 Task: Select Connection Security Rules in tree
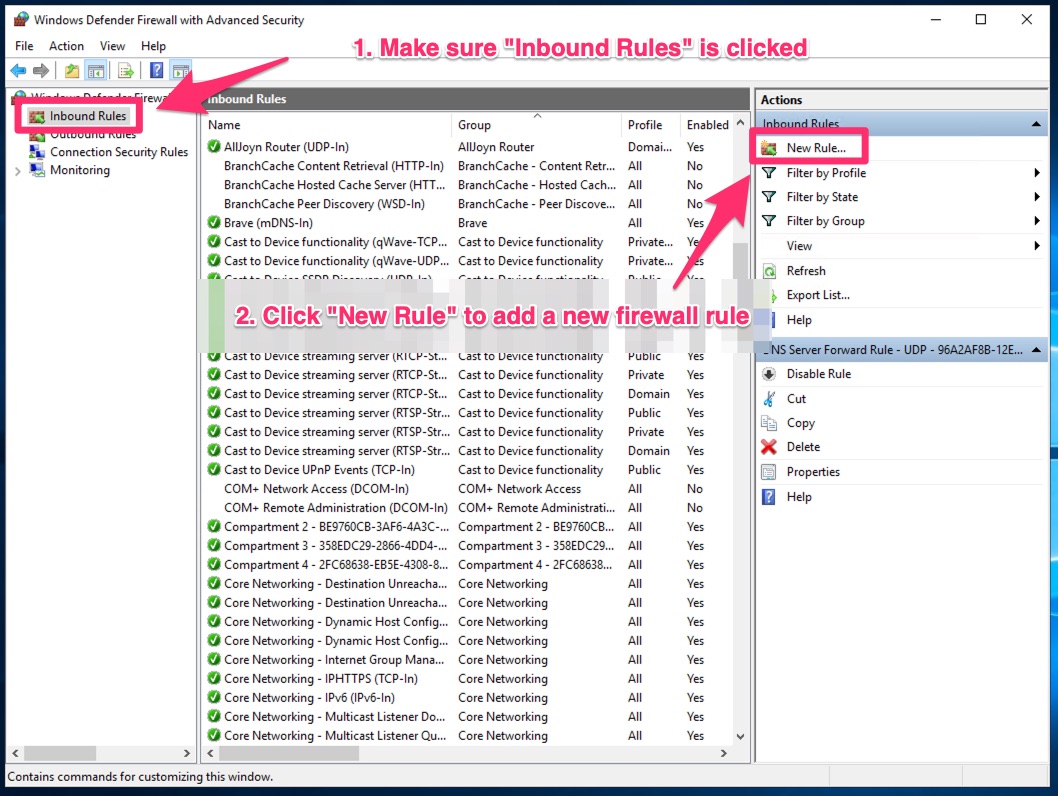coord(118,152)
